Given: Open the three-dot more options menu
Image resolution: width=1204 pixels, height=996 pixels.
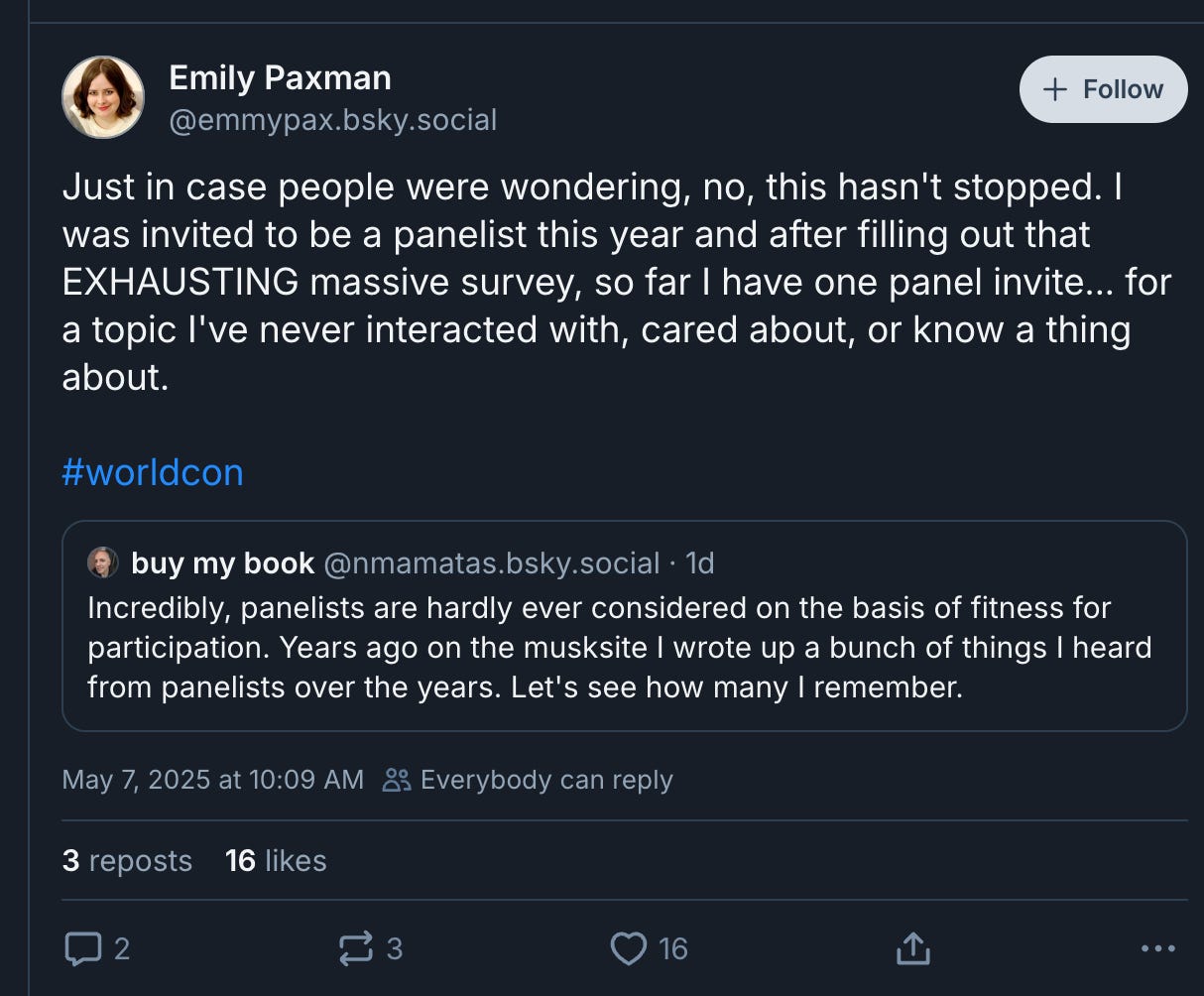Looking at the screenshot, I should click(1157, 949).
